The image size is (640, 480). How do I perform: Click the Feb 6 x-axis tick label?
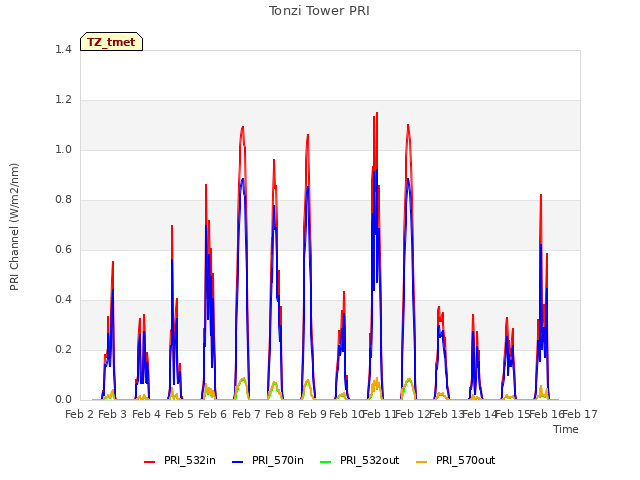pyautogui.click(x=213, y=414)
